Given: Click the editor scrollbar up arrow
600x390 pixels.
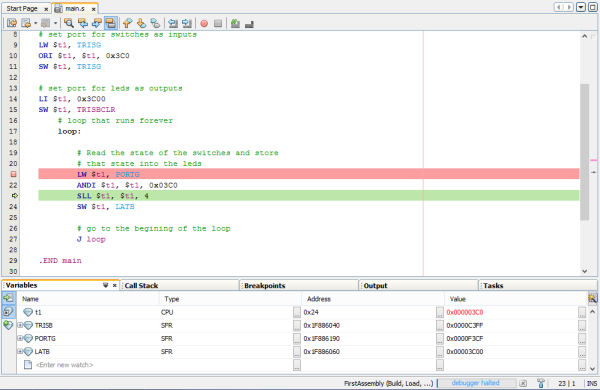Looking at the screenshot, I should click(x=584, y=36).
